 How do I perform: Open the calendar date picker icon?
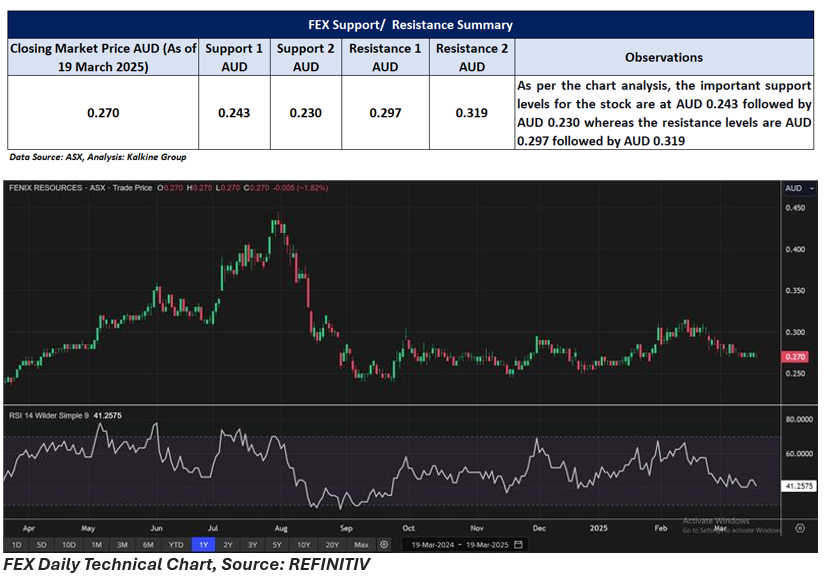pos(519,545)
